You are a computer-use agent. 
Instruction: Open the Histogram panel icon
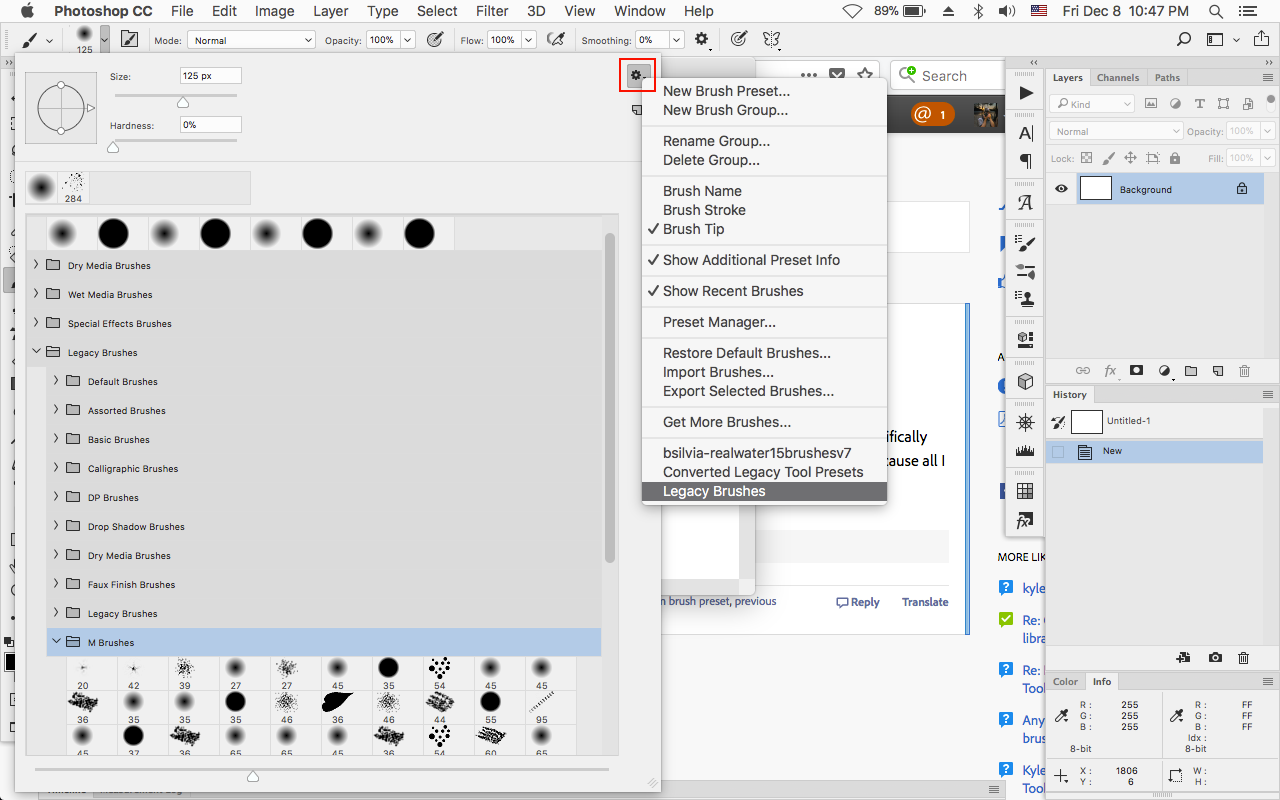1026,450
